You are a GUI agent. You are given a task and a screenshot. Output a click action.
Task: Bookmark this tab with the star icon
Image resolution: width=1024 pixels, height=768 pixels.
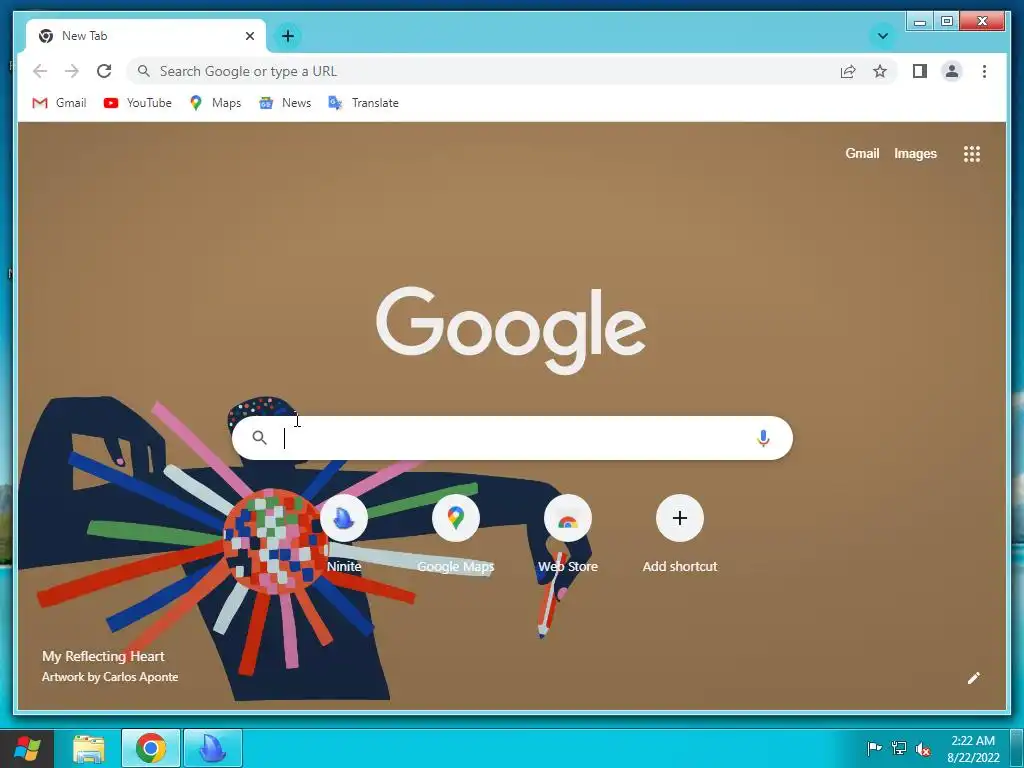pyautogui.click(x=880, y=71)
